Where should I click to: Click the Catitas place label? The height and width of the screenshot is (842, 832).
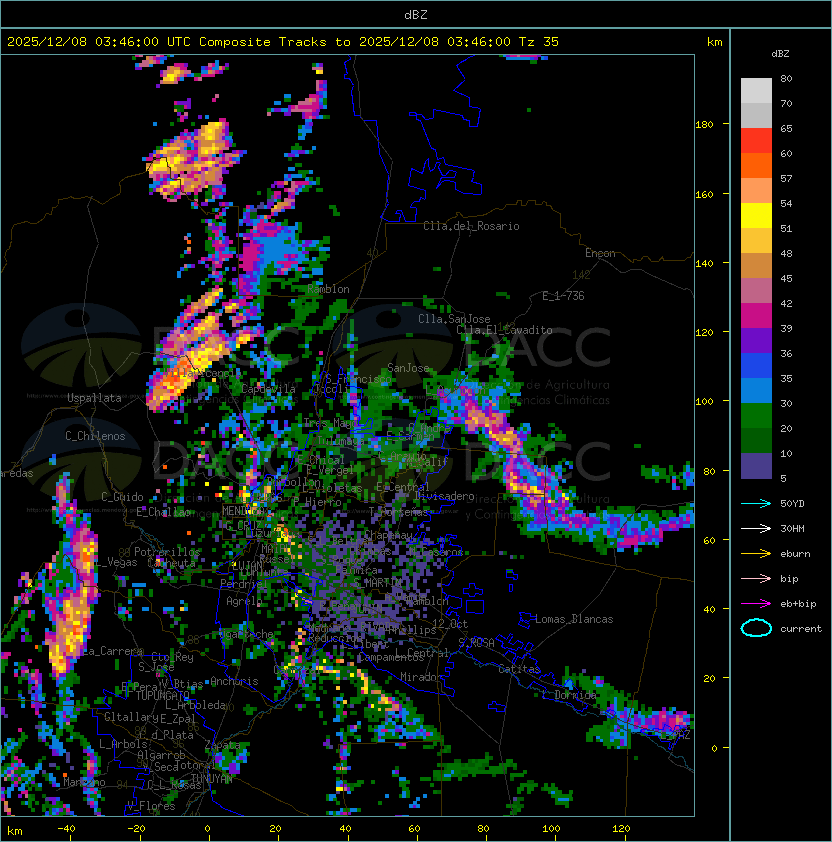[x=519, y=669]
